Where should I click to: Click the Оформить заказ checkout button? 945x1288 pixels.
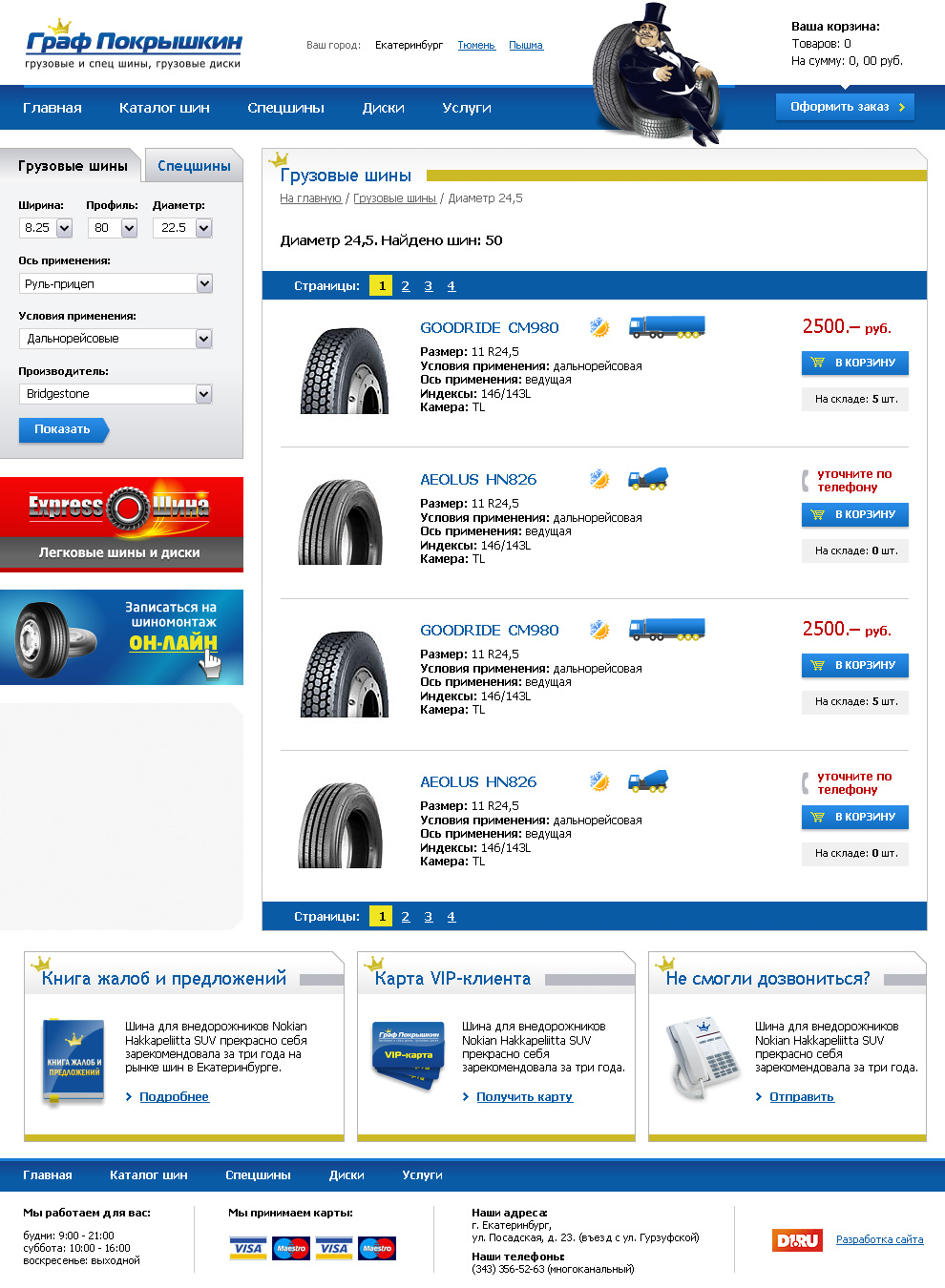pos(845,107)
